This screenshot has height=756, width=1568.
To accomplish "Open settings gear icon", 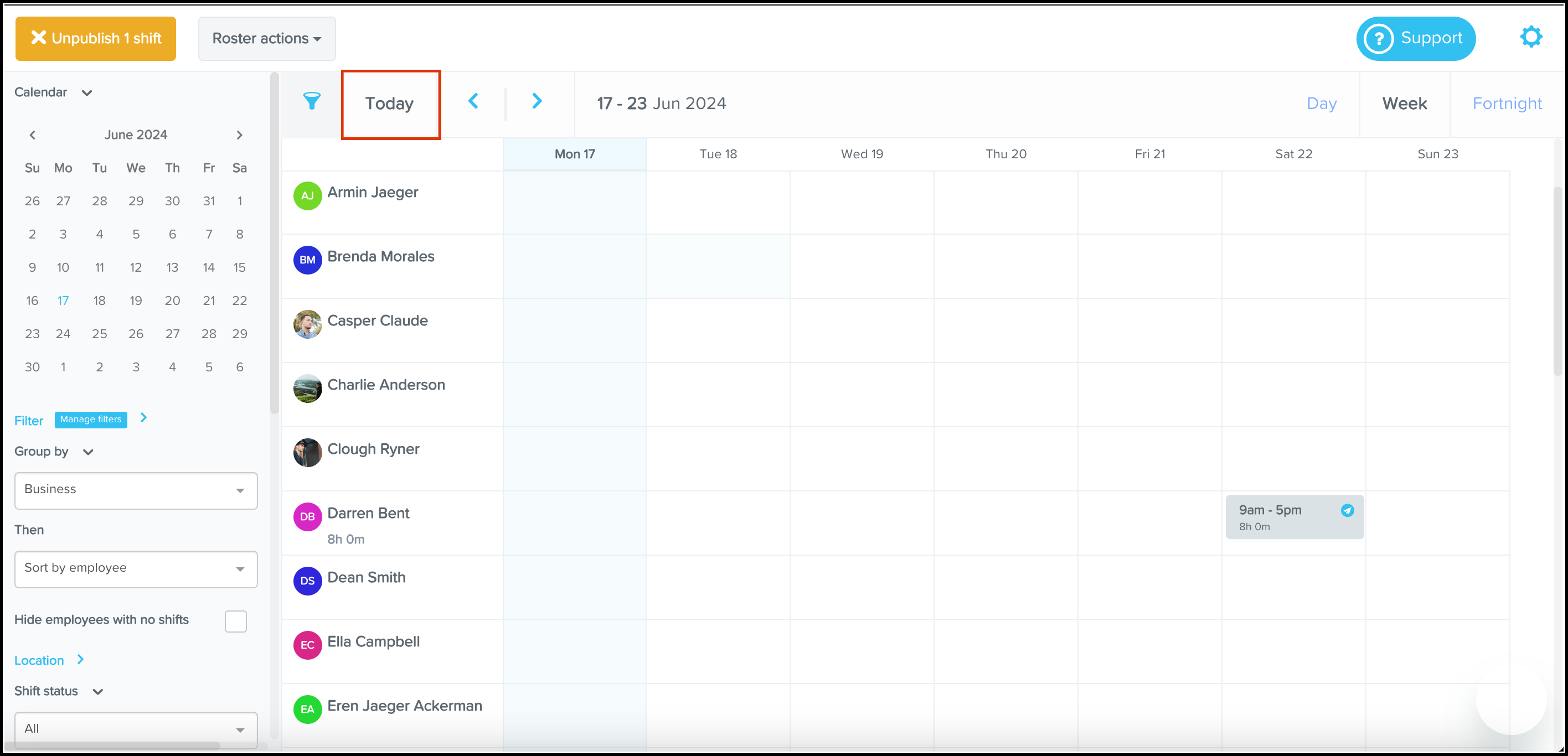I will tap(1530, 37).
